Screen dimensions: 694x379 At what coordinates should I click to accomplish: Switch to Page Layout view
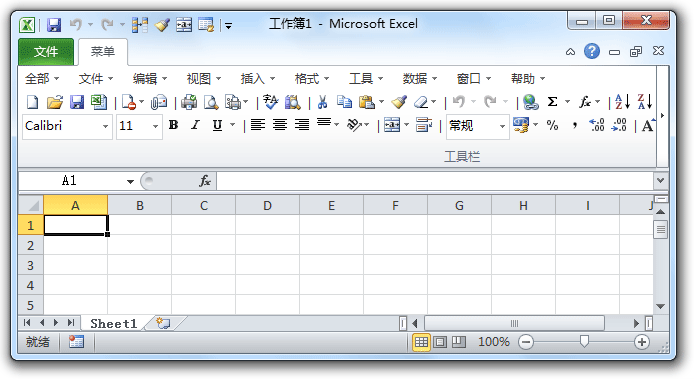point(440,342)
